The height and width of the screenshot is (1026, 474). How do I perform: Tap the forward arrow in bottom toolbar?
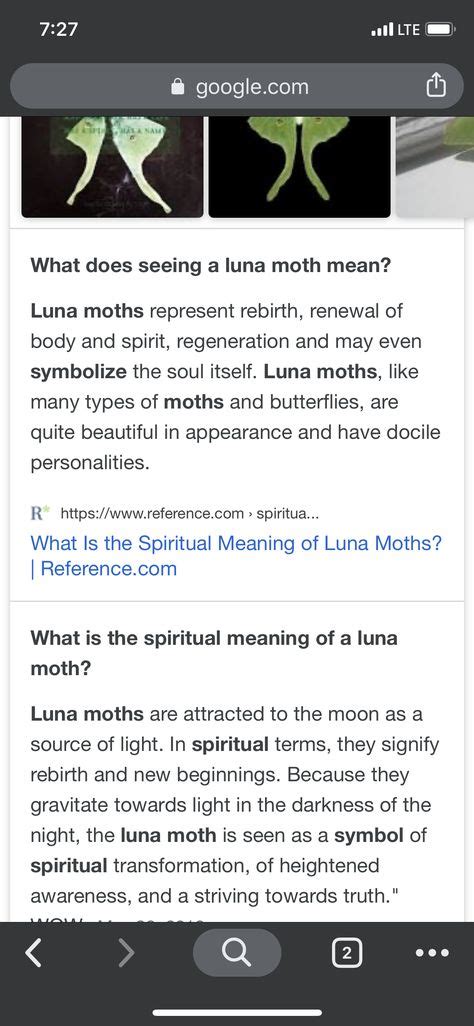point(127,953)
